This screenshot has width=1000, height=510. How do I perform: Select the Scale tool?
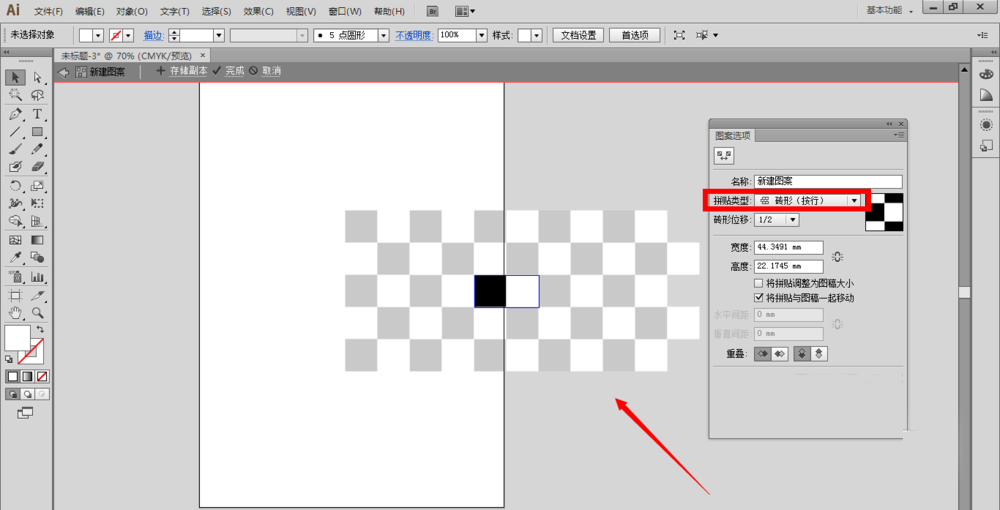click(x=38, y=186)
